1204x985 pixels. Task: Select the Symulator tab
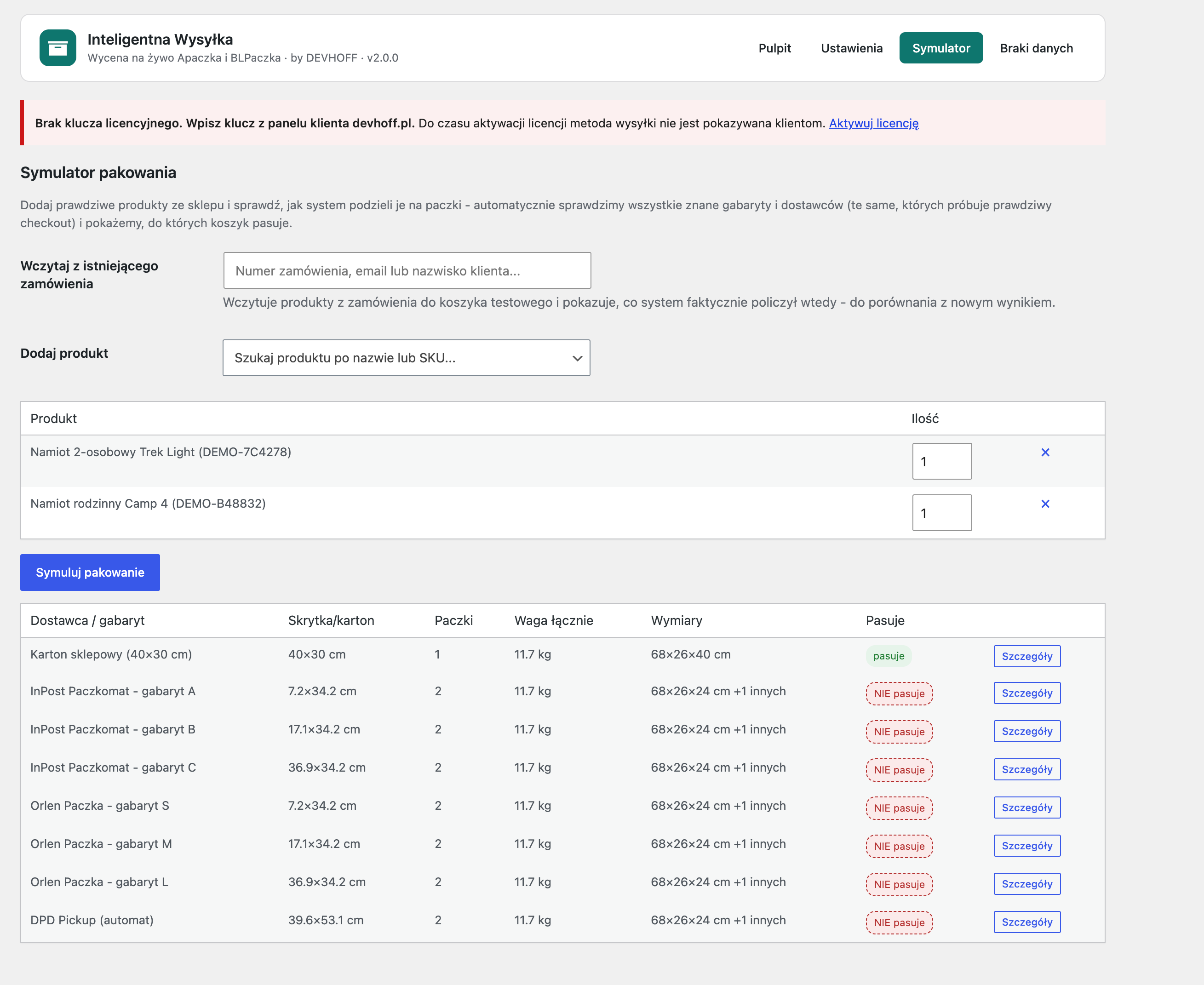click(941, 48)
